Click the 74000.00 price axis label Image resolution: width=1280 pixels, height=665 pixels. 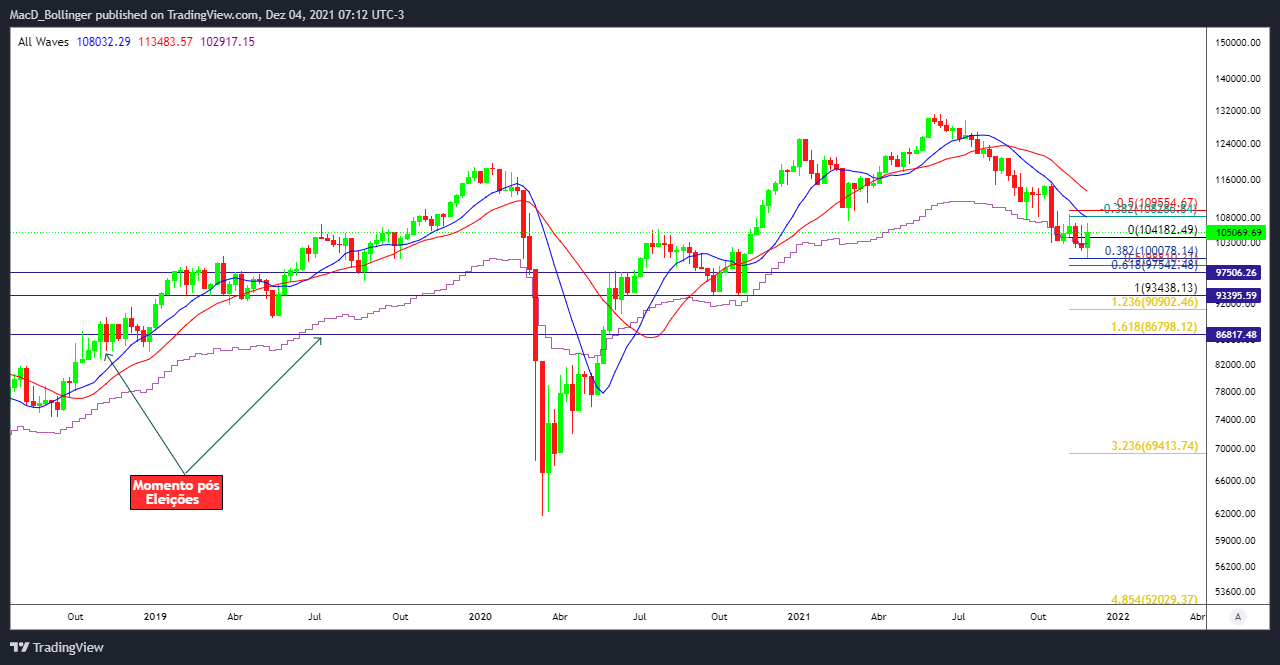tap(1236, 421)
